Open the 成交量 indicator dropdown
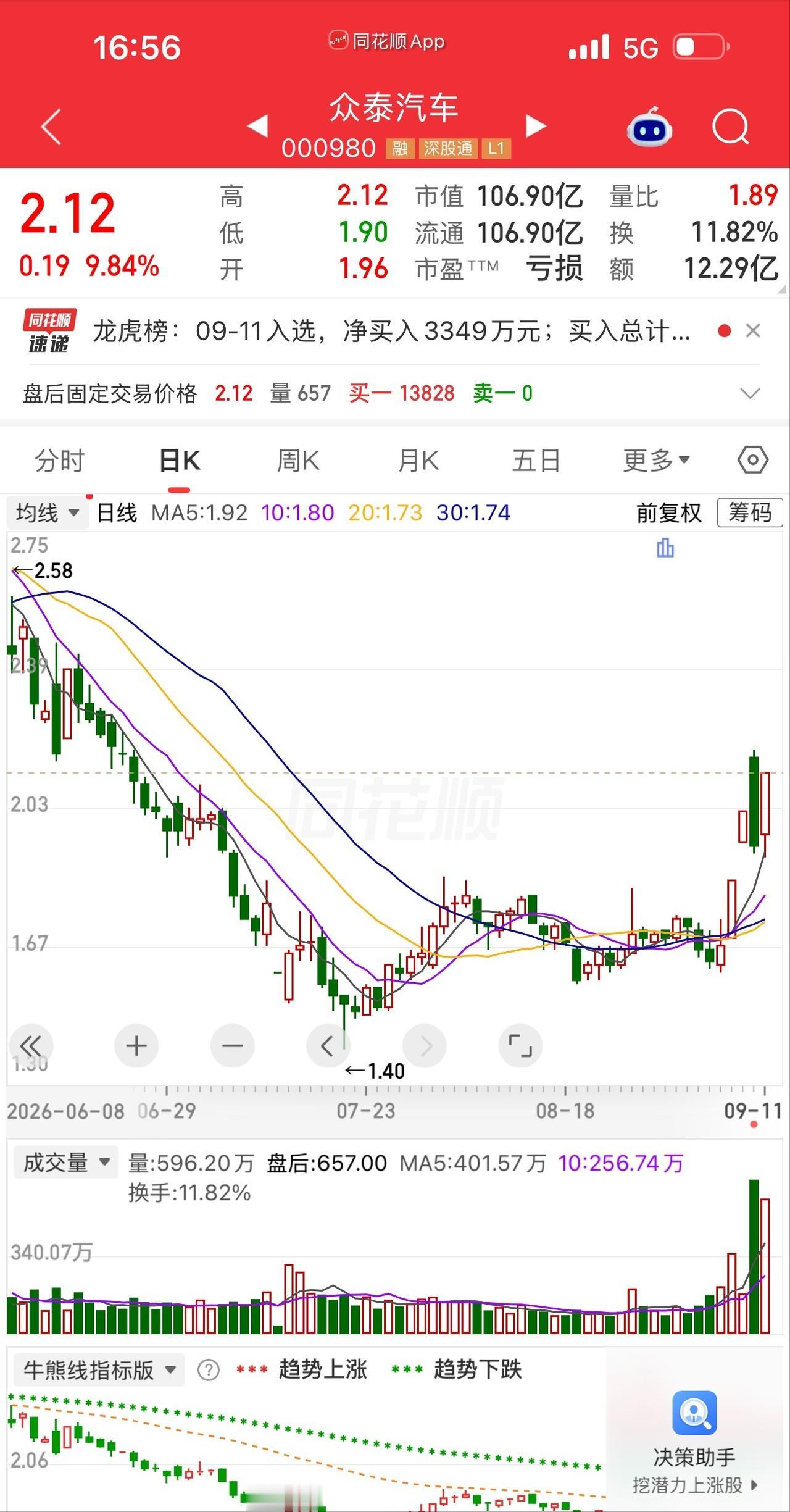This screenshot has height=1512, width=790. [65, 1163]
